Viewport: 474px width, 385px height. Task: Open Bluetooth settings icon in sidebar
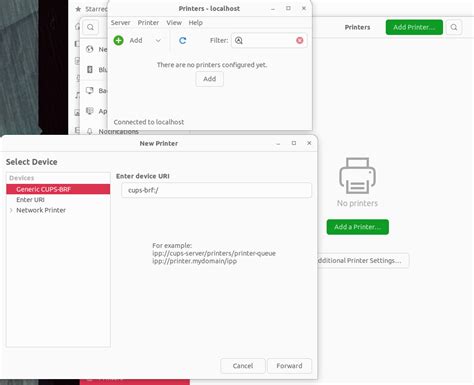[x=90, y=69]
